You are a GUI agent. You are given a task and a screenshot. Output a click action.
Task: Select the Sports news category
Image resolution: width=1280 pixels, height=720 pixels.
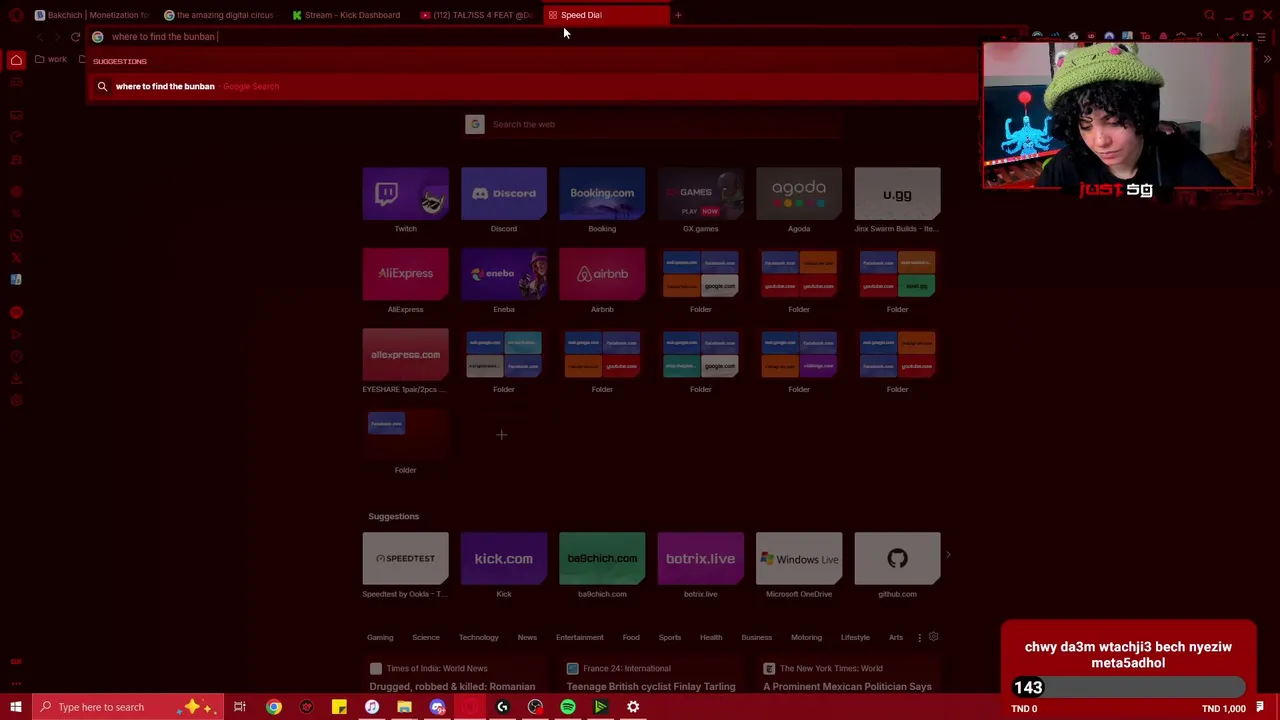(670, 638)
